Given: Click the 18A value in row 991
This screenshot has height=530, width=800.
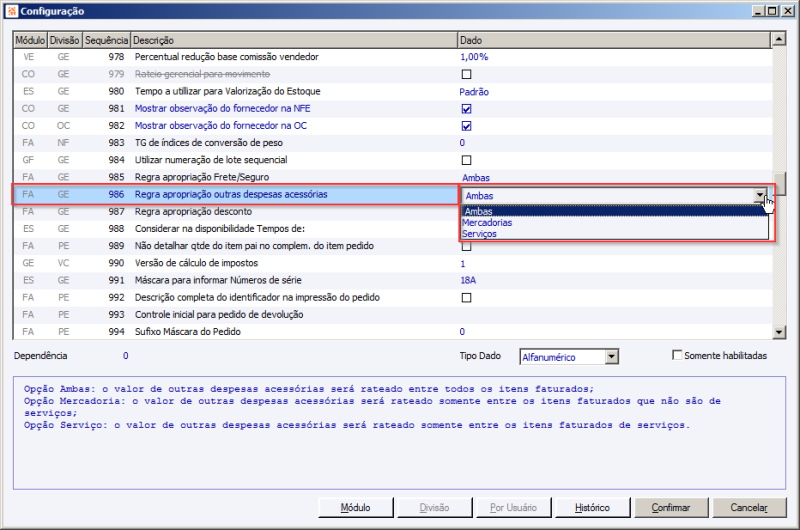Looking at the screenshot, I should click(x=468, y=280).
